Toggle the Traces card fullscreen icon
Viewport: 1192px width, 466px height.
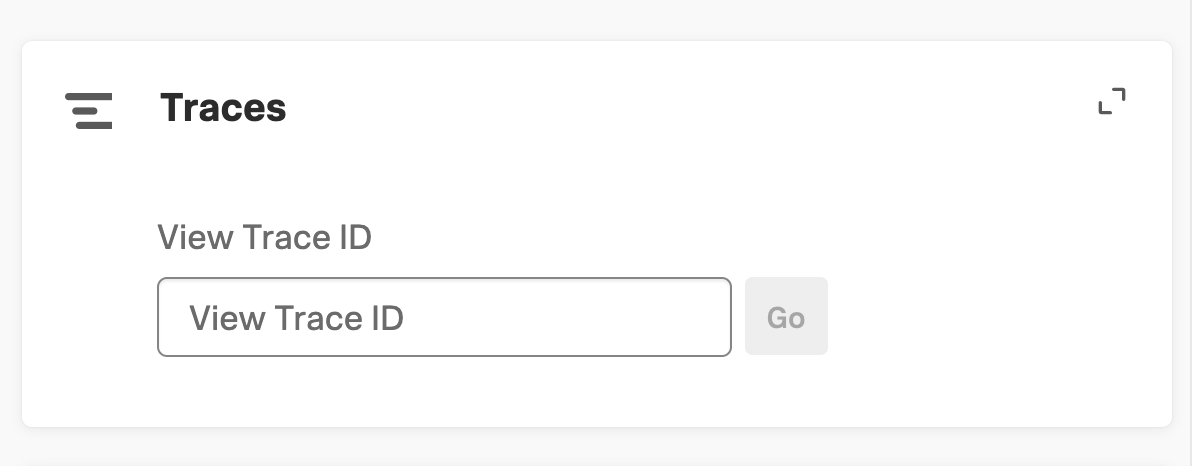click(1111, 102)
